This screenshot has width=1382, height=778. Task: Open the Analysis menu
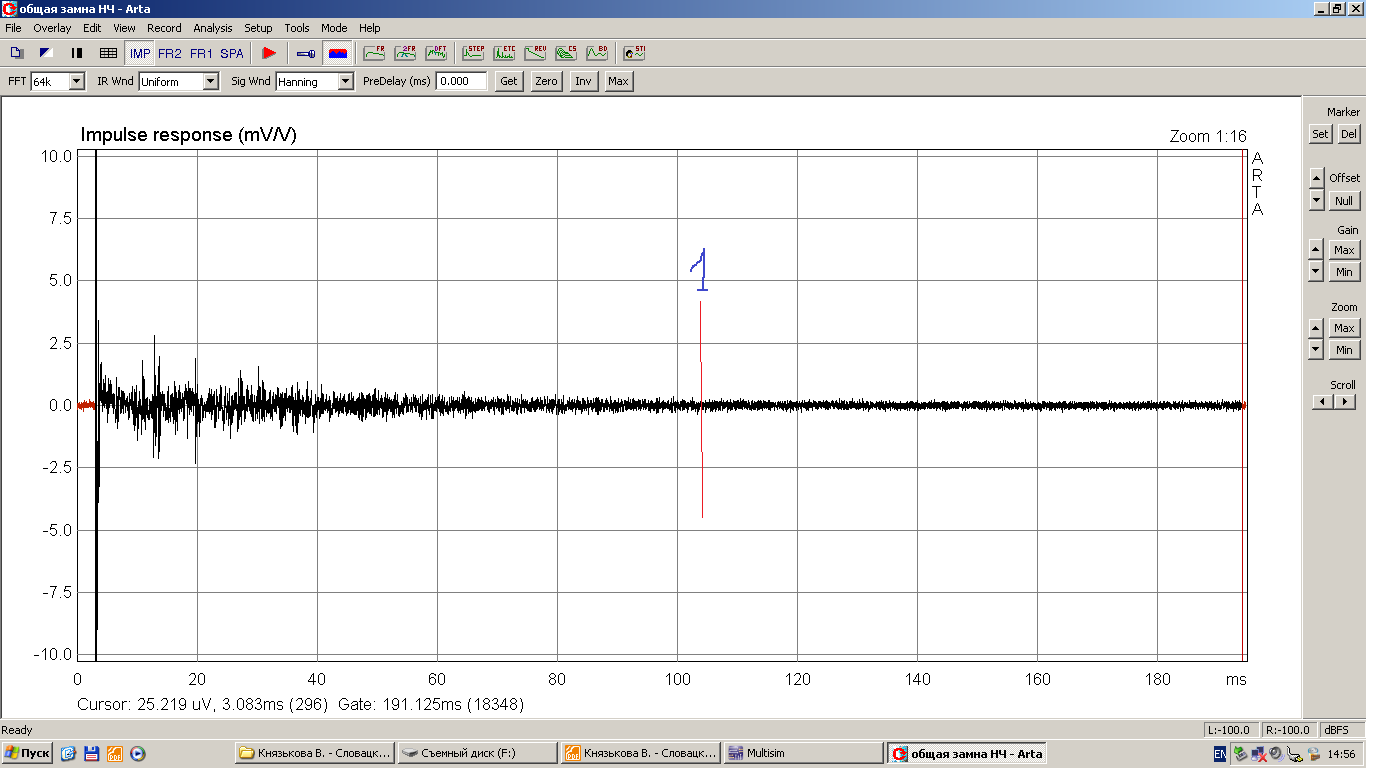(x=212, y=28)
